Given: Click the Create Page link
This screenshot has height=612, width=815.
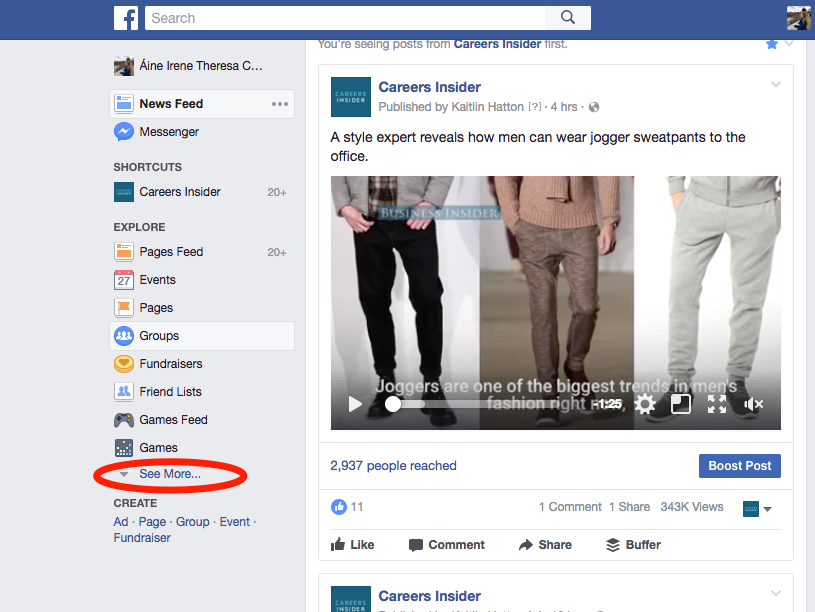Looking at the screenshot, I should [152, 522].
